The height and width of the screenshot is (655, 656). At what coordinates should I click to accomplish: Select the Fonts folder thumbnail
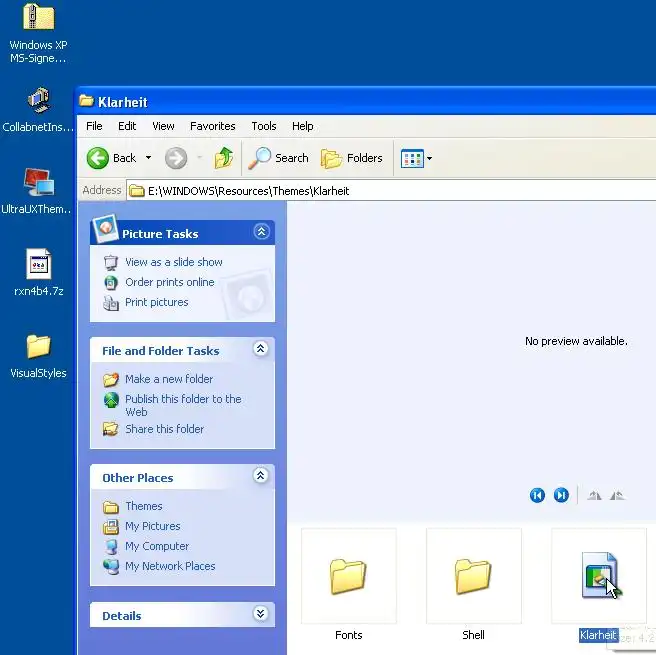[348, 576]
